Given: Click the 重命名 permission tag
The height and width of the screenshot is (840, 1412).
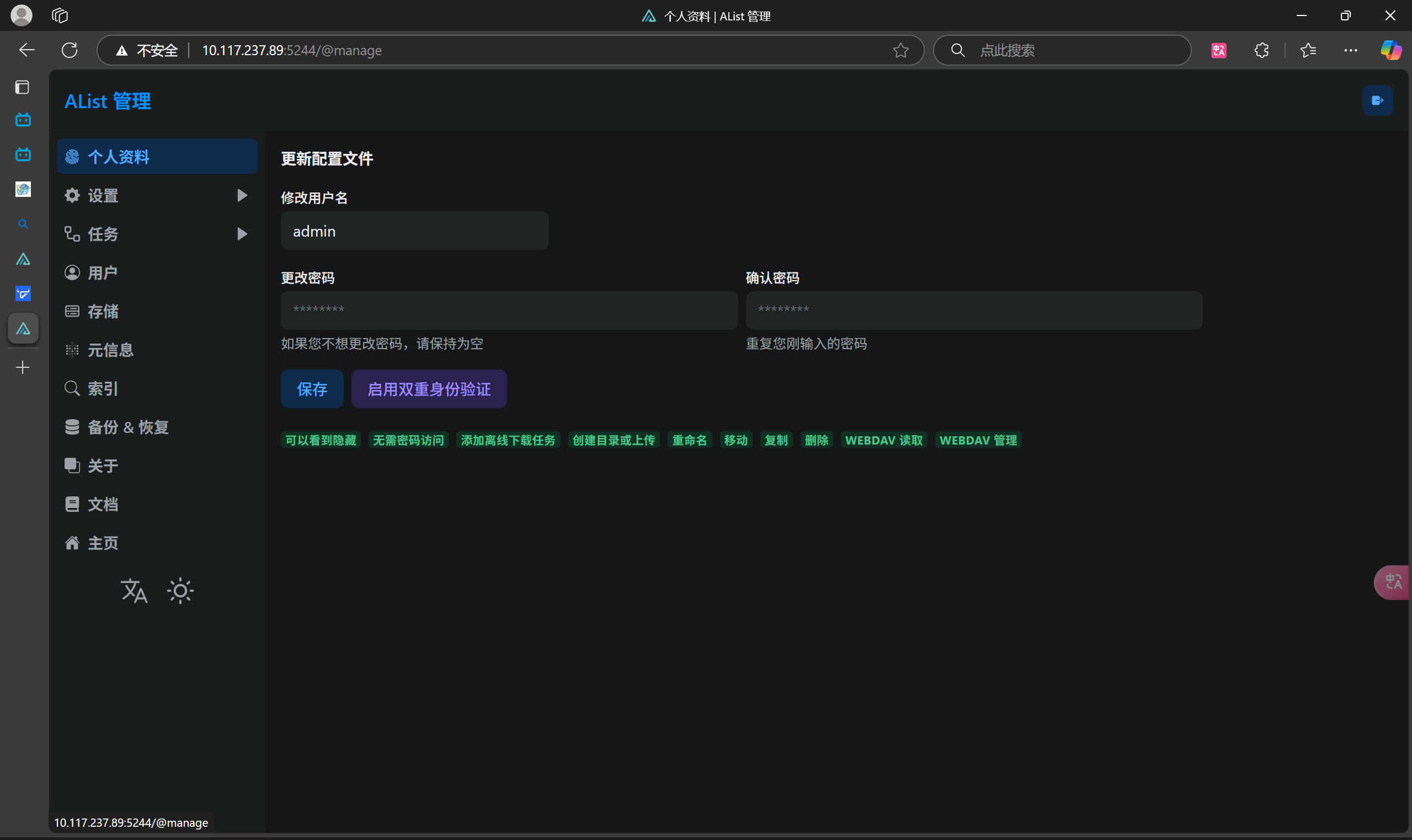Looking at the screenshot, I should (690, 440).
